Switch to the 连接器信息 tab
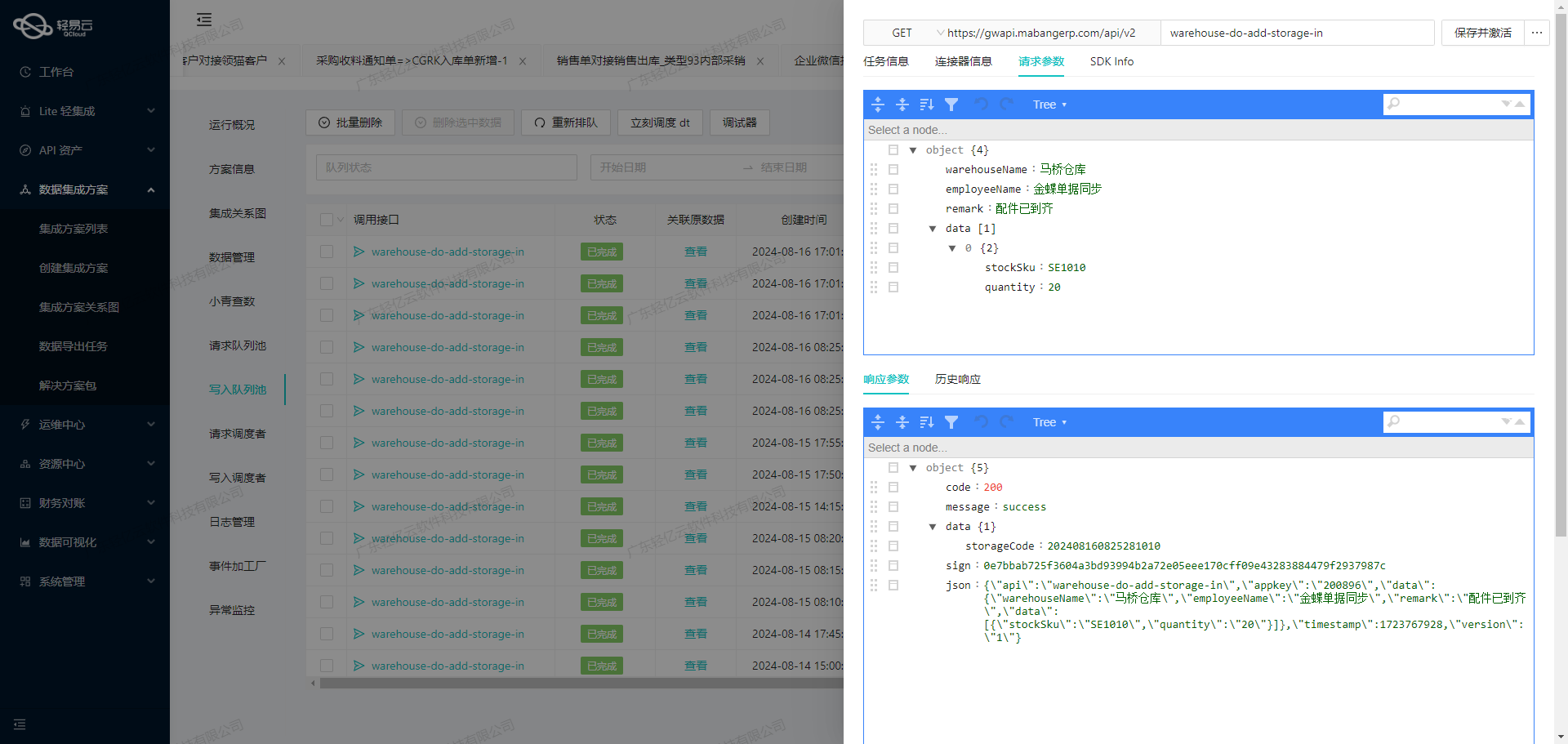This screenshot has height=744, width=1568. tap(964, 61)
